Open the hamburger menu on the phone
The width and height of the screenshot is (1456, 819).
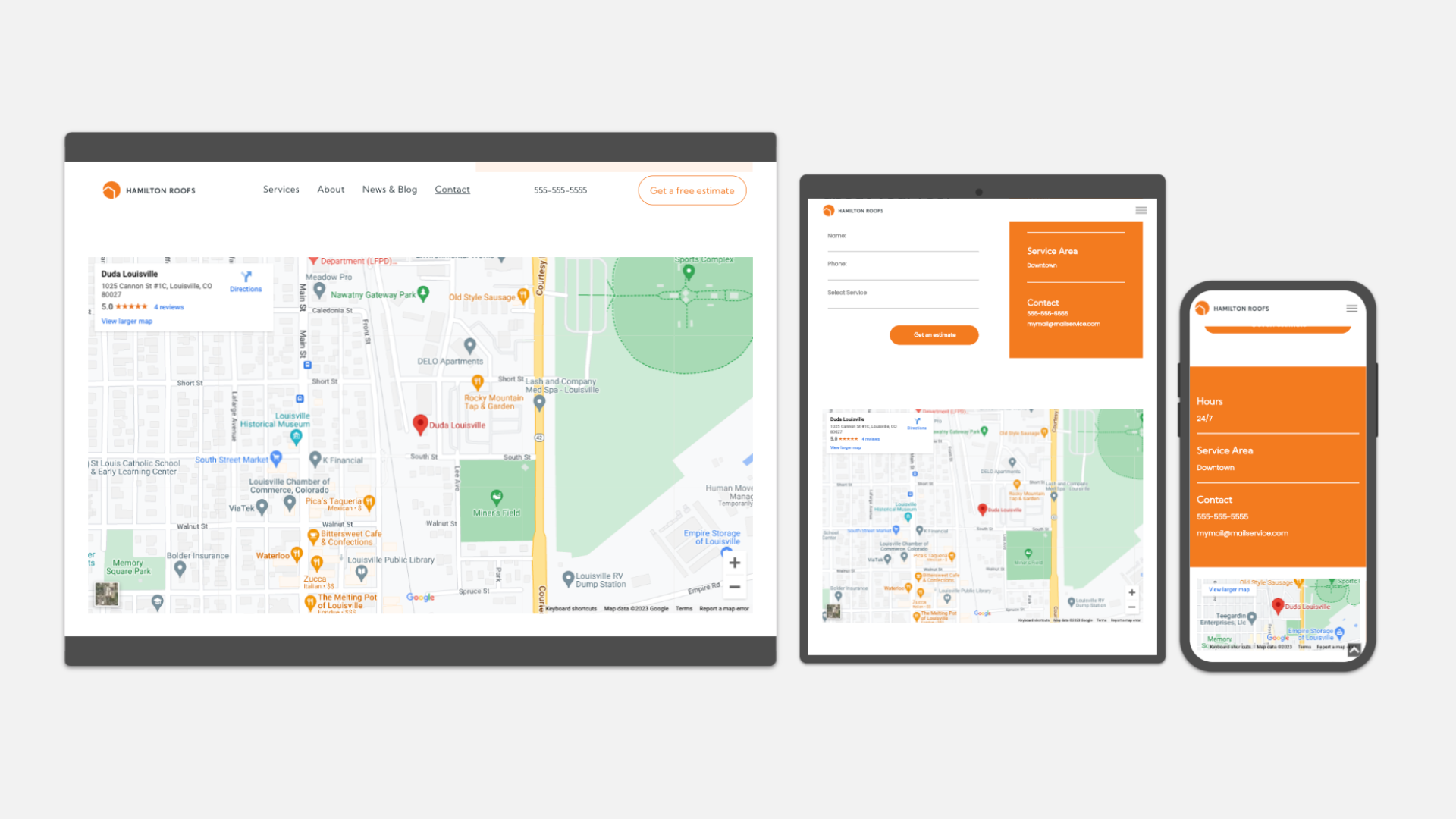pos(1351,308)
